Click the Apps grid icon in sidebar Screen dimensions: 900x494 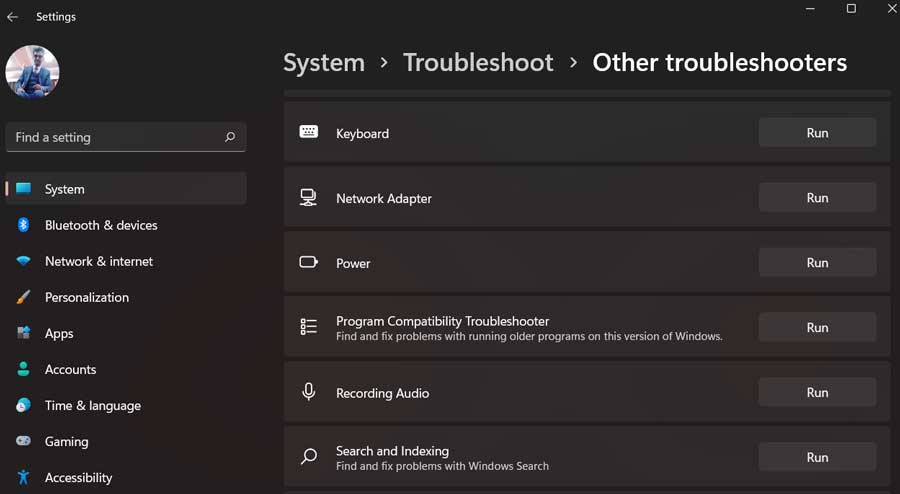(24, 333)
